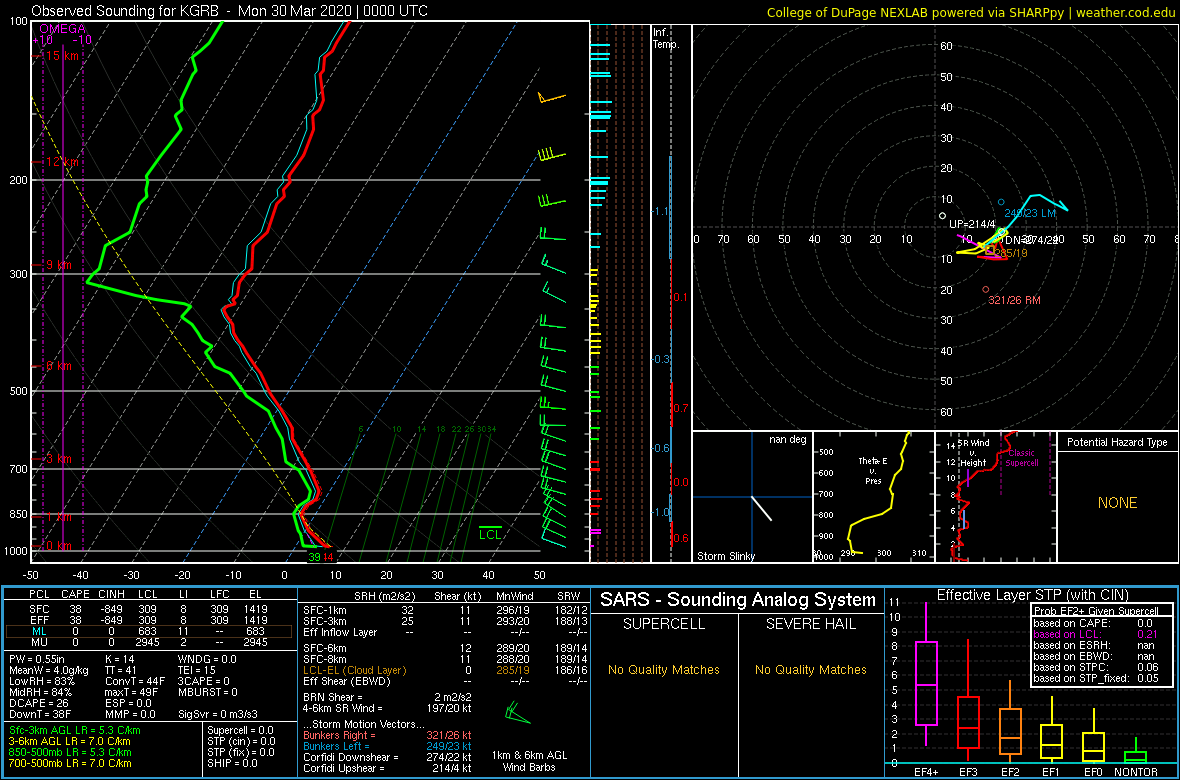Click the NONE hazard type text

point(1117,503)
